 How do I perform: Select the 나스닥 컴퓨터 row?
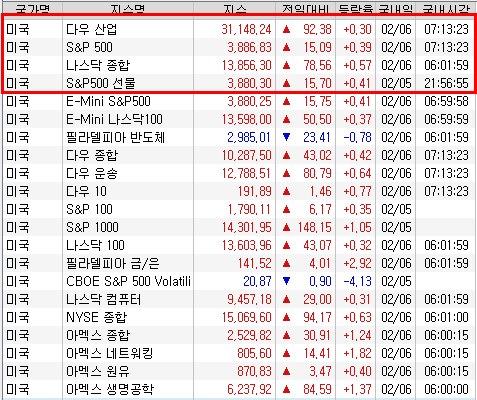pos(240,299)
